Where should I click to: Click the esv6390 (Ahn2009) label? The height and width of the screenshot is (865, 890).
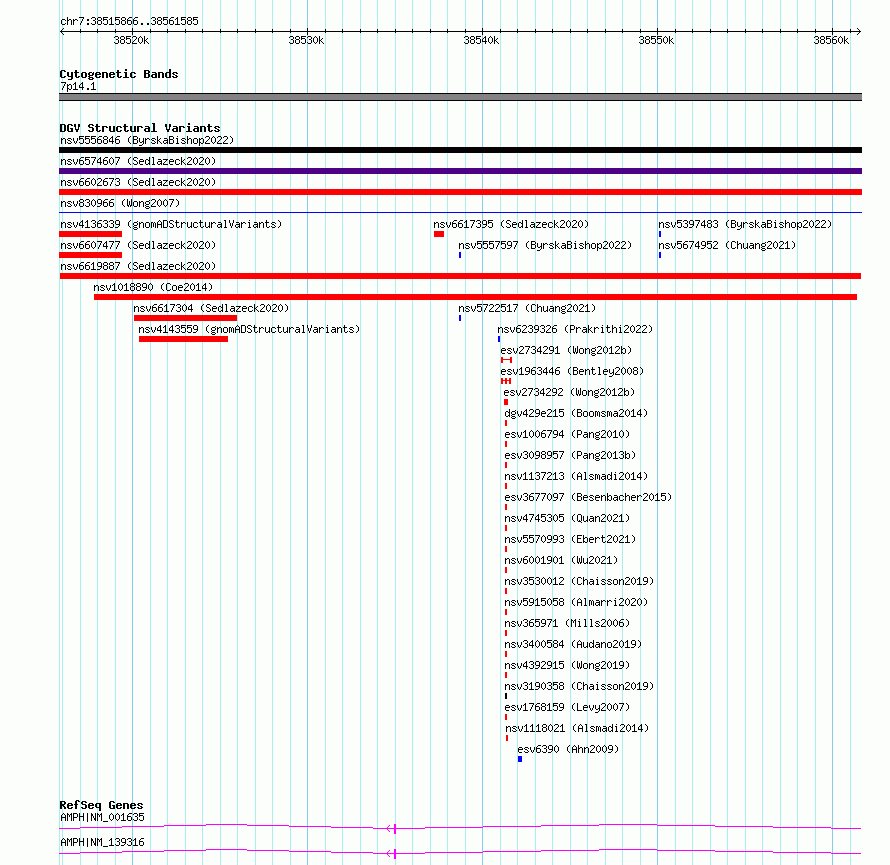pyautogui.click(x=568, y=749)
